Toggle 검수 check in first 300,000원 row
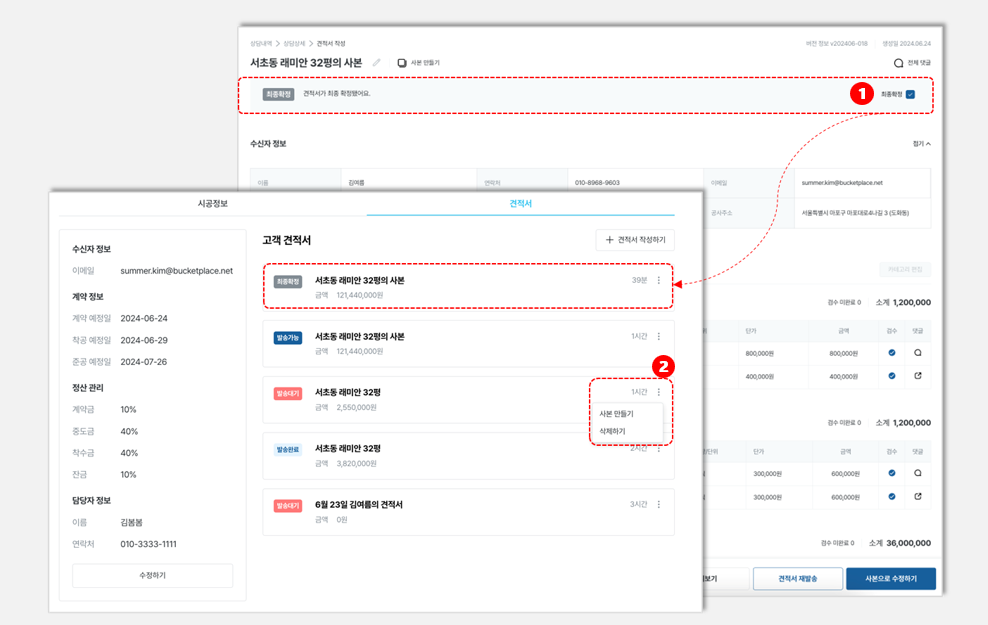Screen dimensions: 988x625 pyautogui.click(x=892, y=473)
